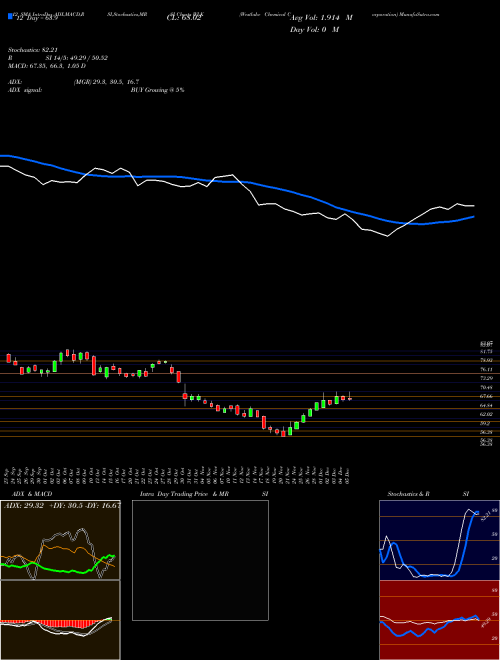Click the last candlestick on the price chart

tap(350, 398)
